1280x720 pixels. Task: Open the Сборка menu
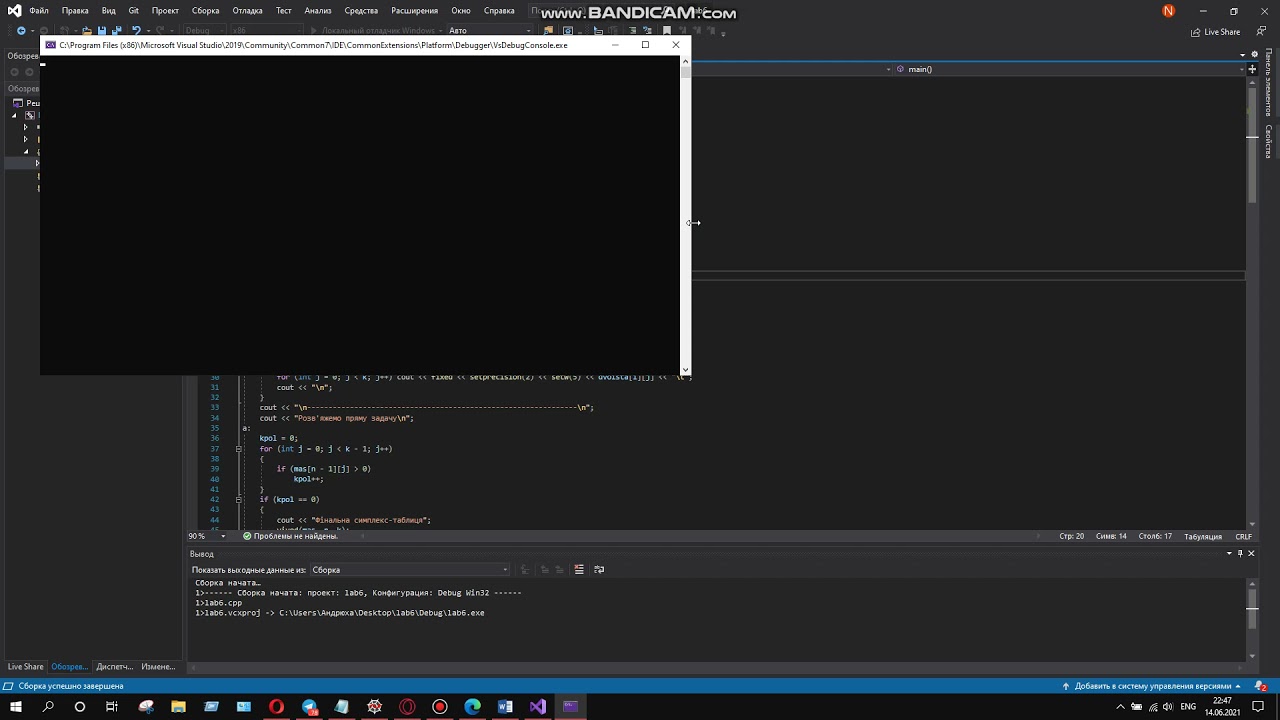click(x=205, y=11)
